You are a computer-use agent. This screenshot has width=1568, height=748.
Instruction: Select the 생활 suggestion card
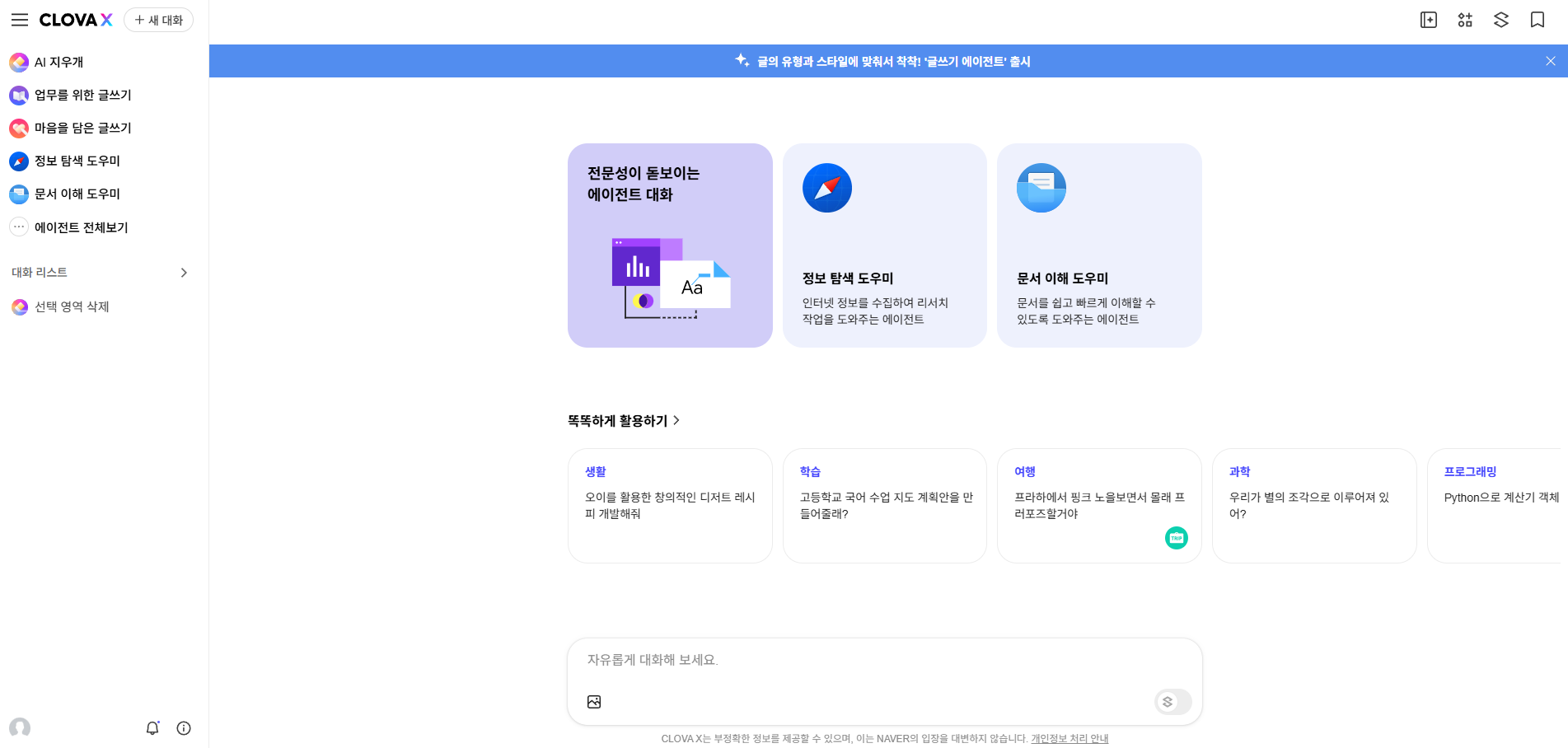[x=670, y=506]
